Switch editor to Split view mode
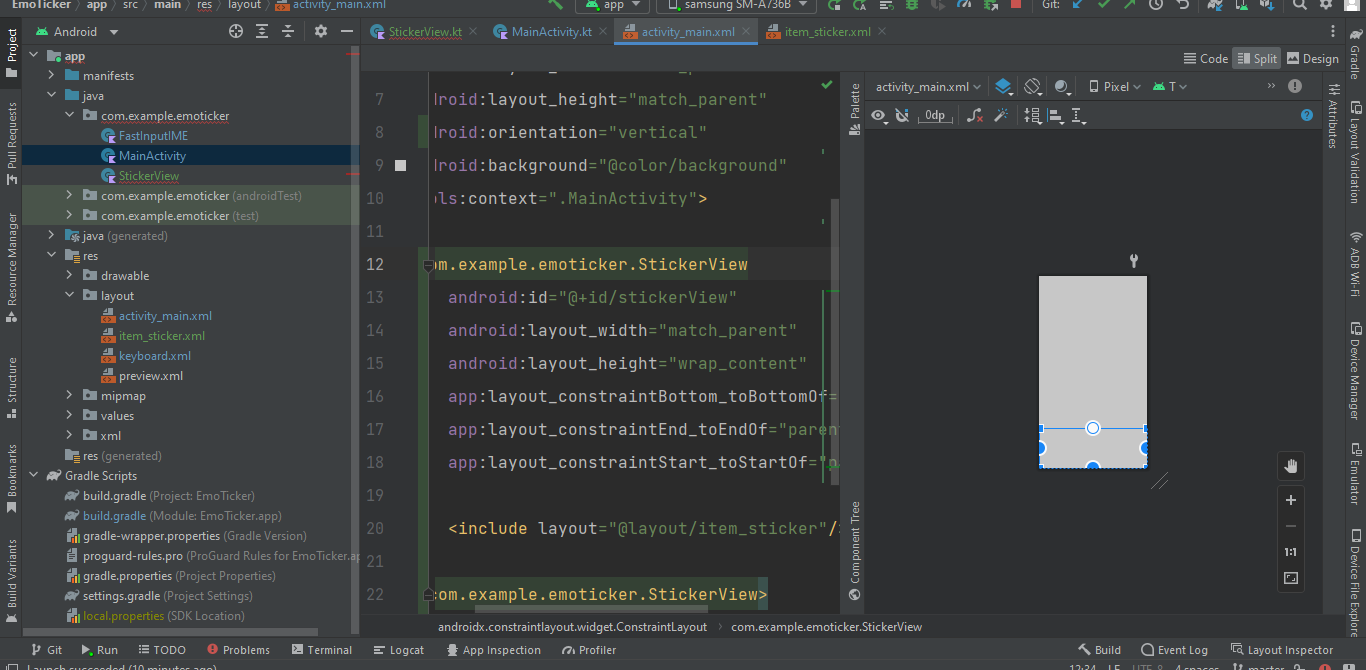1366x670 pixels. (1257, 58)
